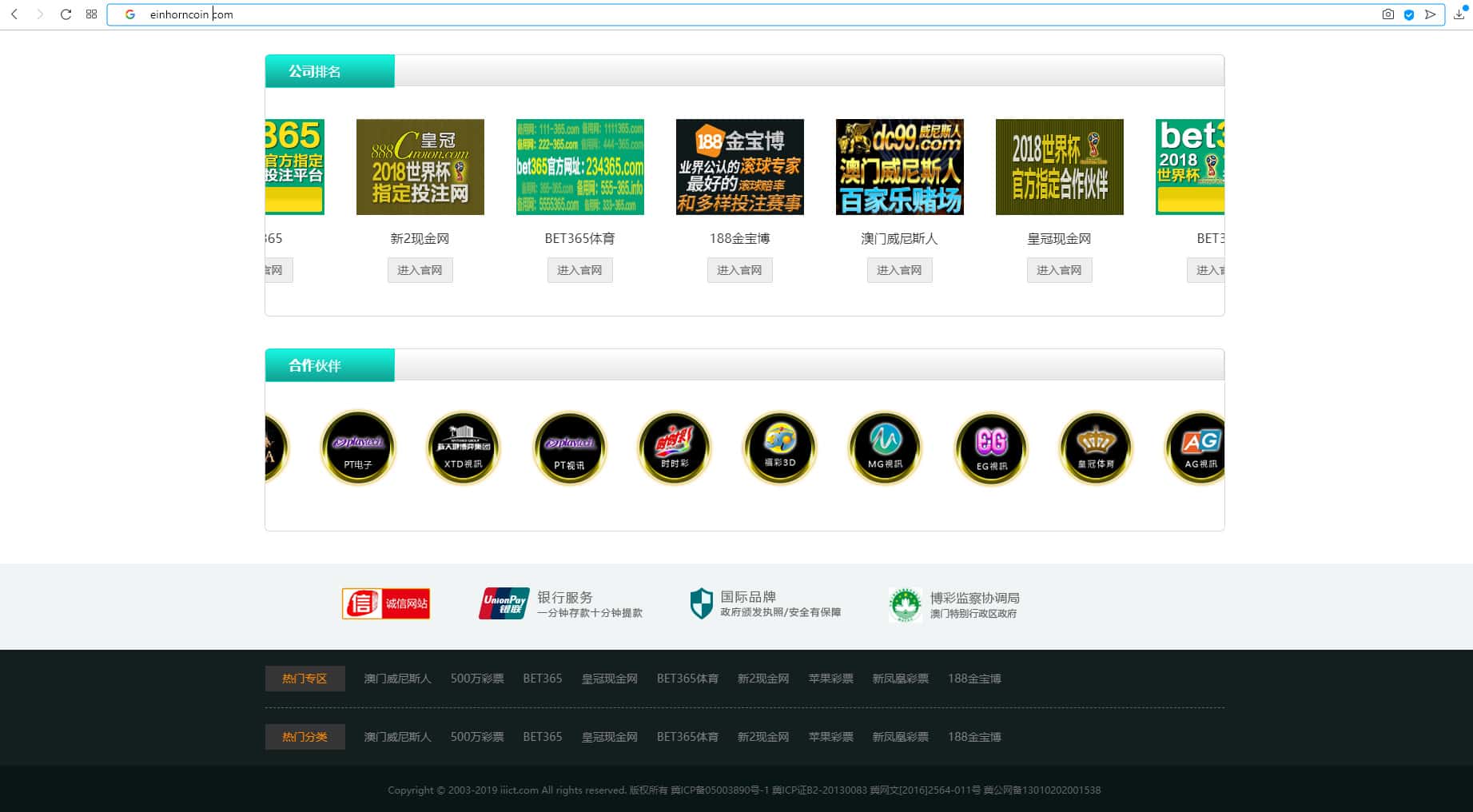
Task: Open the BET365体育 green banner thumbnail
Action: click(580, 167)
